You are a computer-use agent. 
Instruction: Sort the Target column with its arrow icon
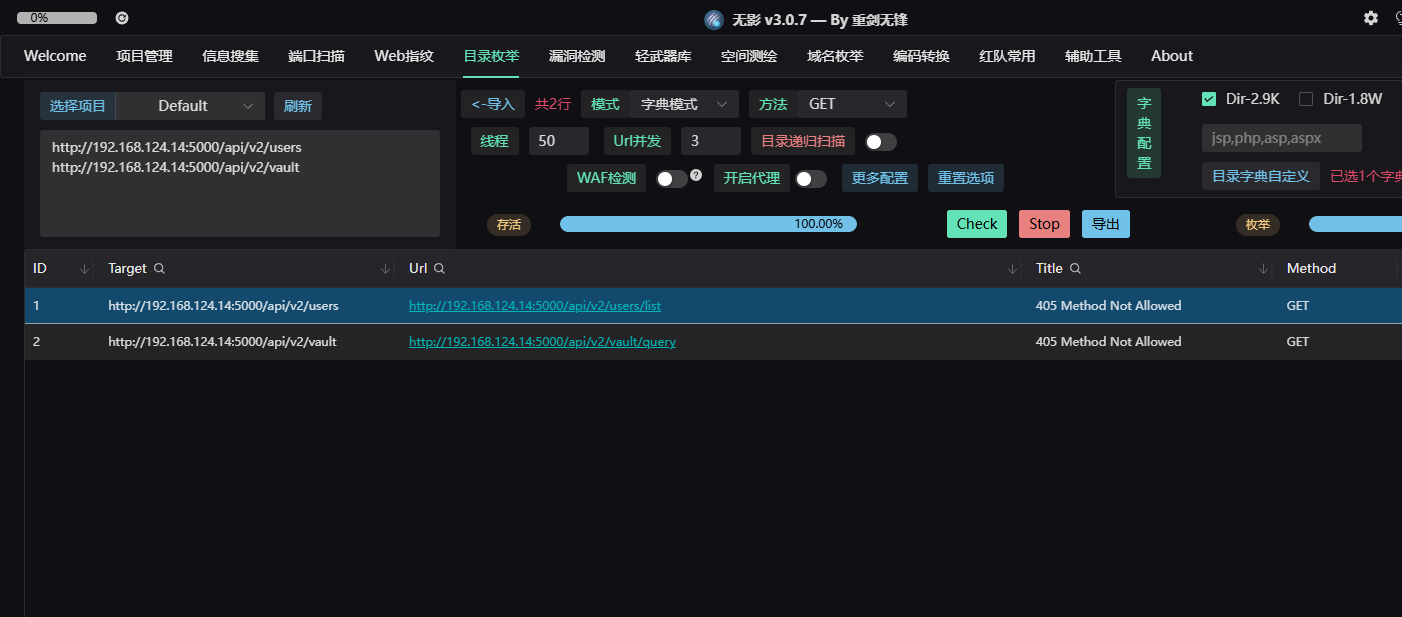[x=386, y=269]
